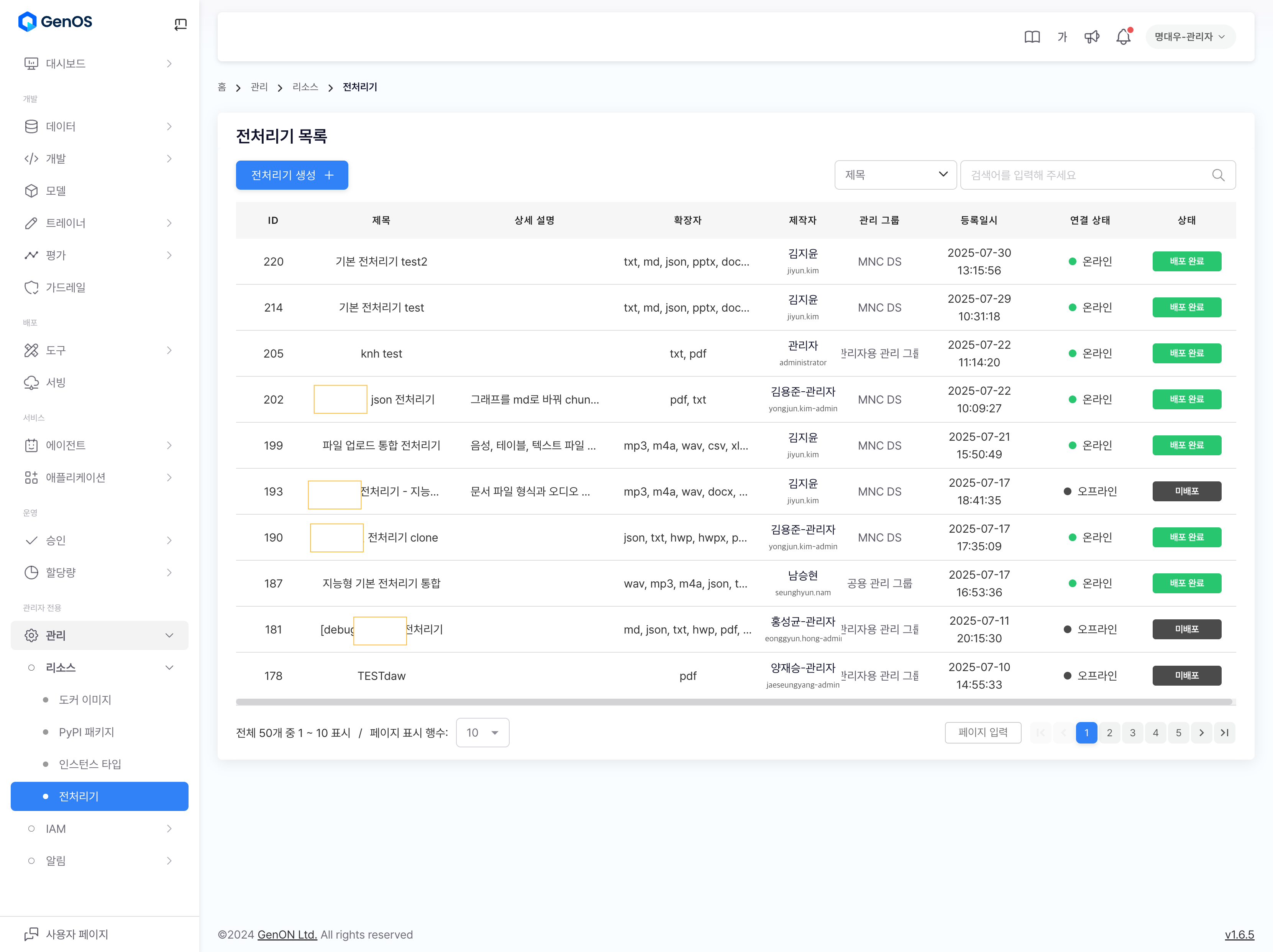Open the announcements megaphone icon

point(1092,37)
